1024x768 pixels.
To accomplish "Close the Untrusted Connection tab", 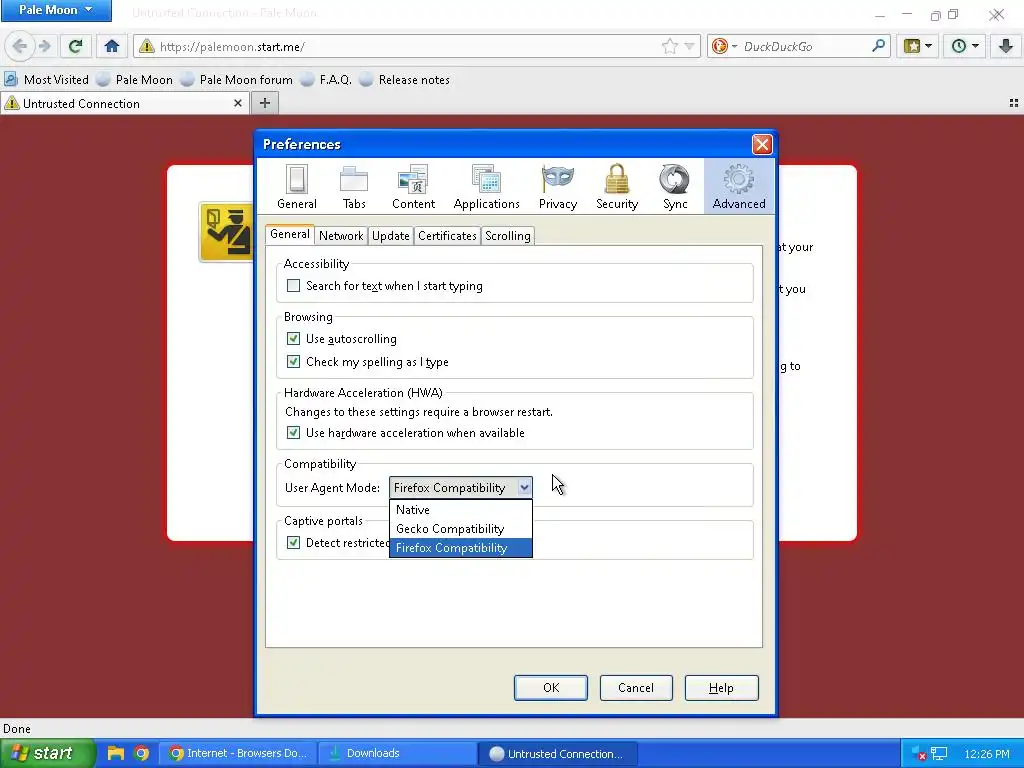I will point(238,103).
